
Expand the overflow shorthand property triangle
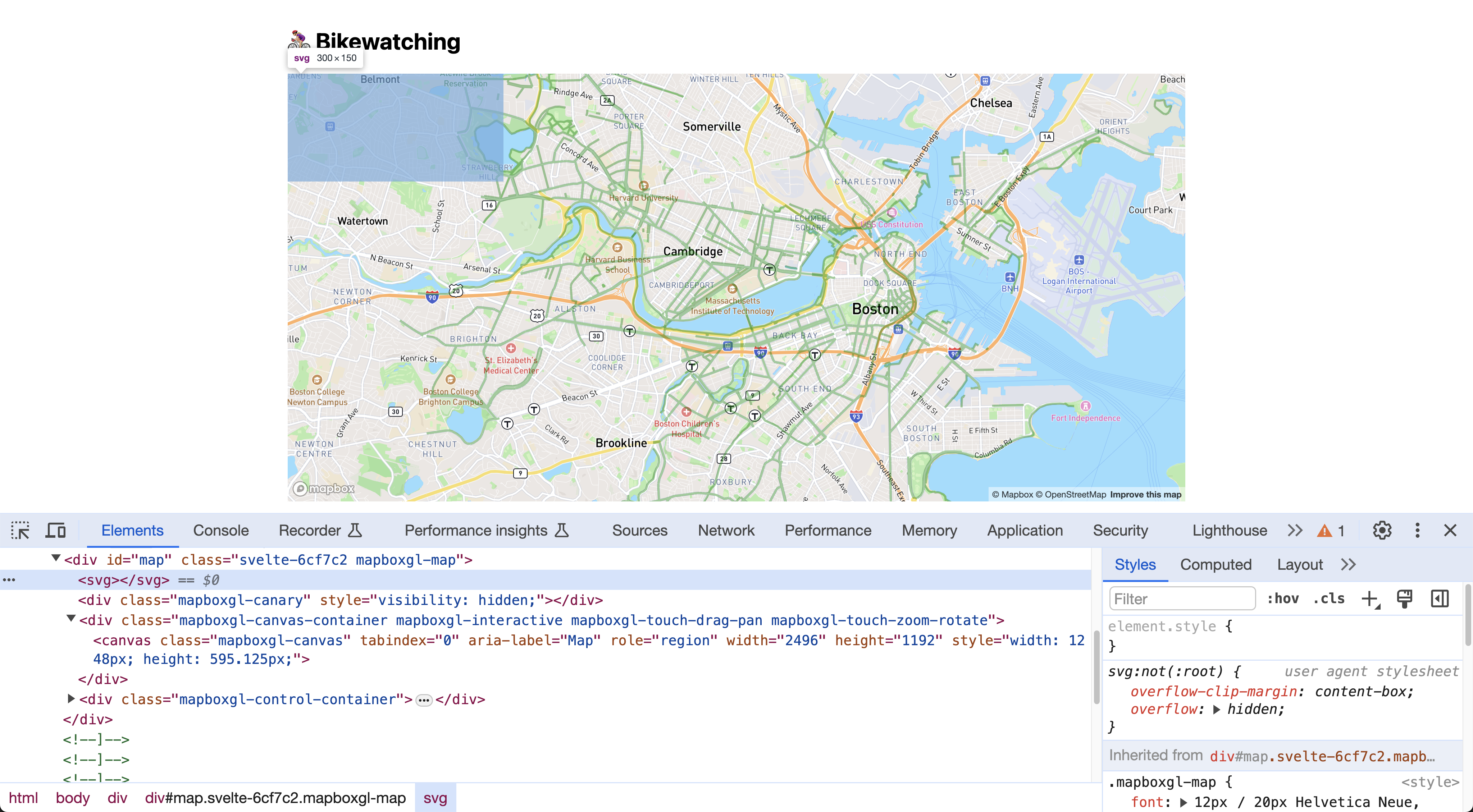pos(1216,710)
